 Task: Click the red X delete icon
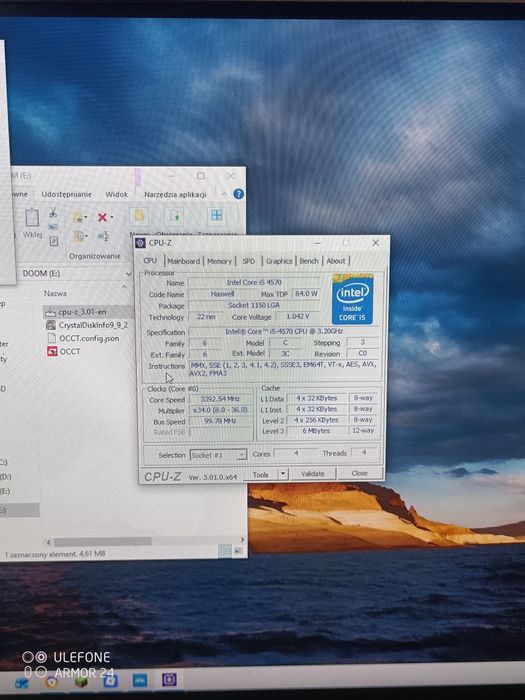click(102, 217)
